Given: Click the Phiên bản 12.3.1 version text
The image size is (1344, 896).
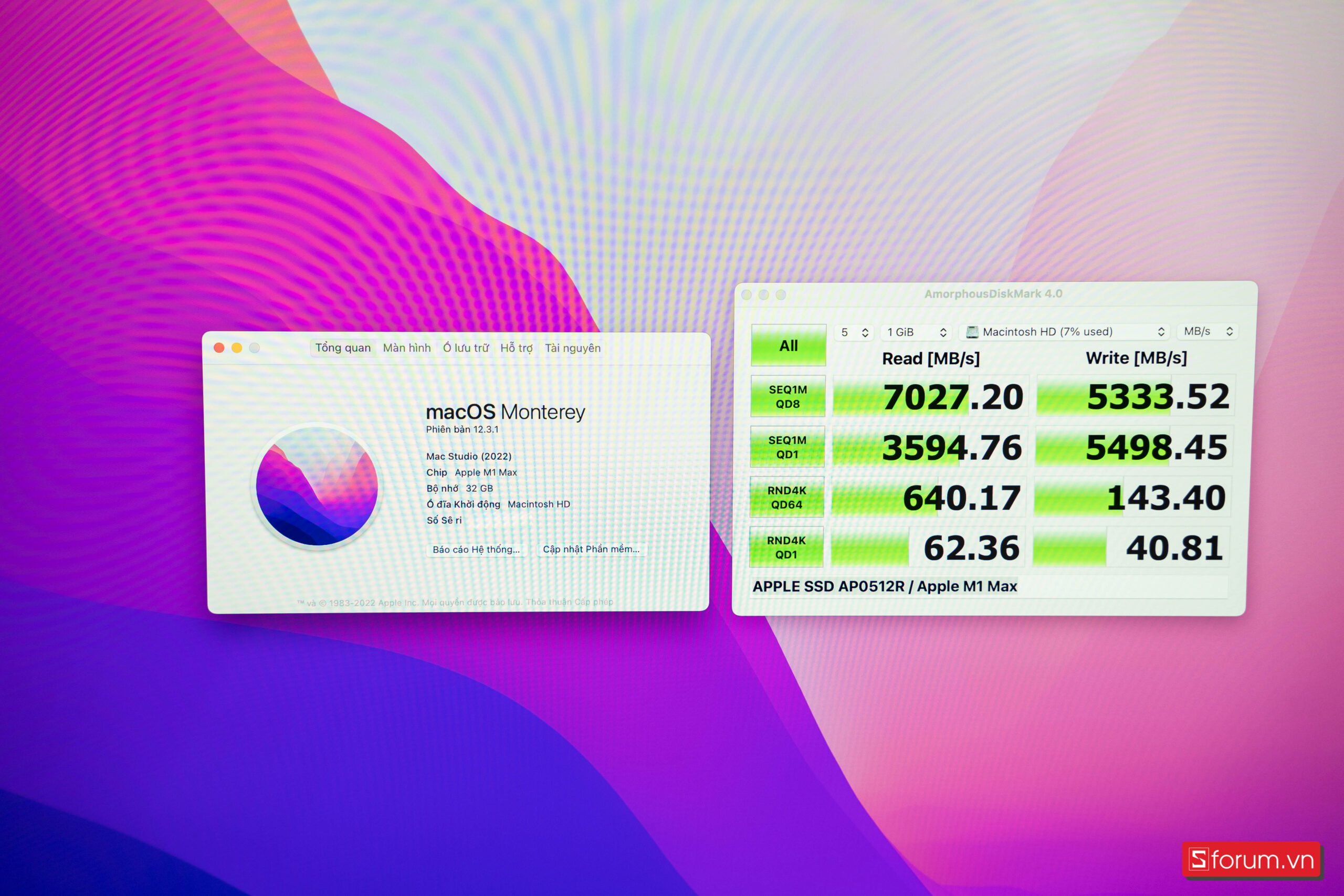Looking at the screenshot, I should tap(461, 429).
